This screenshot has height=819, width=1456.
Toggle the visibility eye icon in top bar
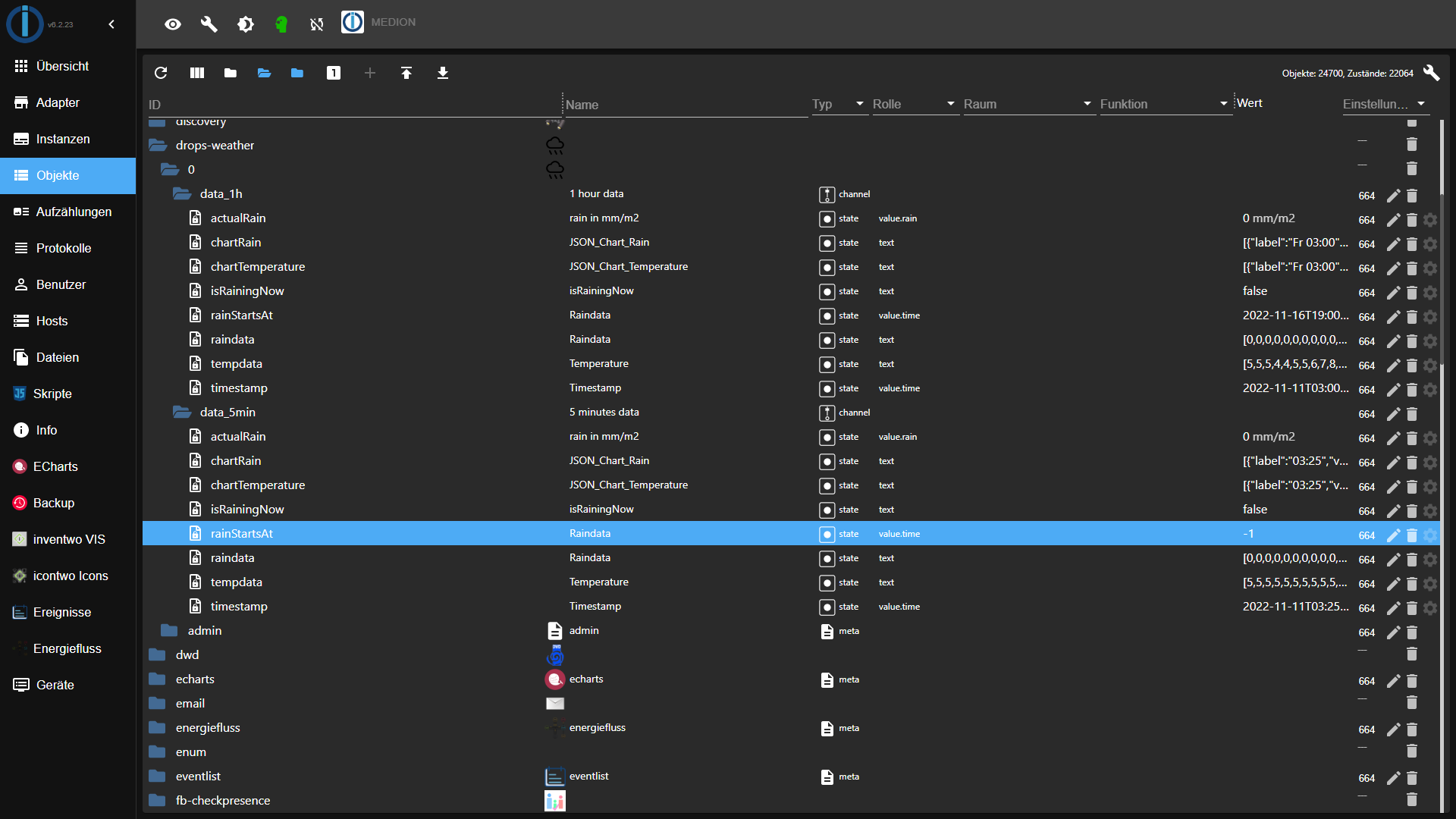pyautogui.click(x=173, y=24)
